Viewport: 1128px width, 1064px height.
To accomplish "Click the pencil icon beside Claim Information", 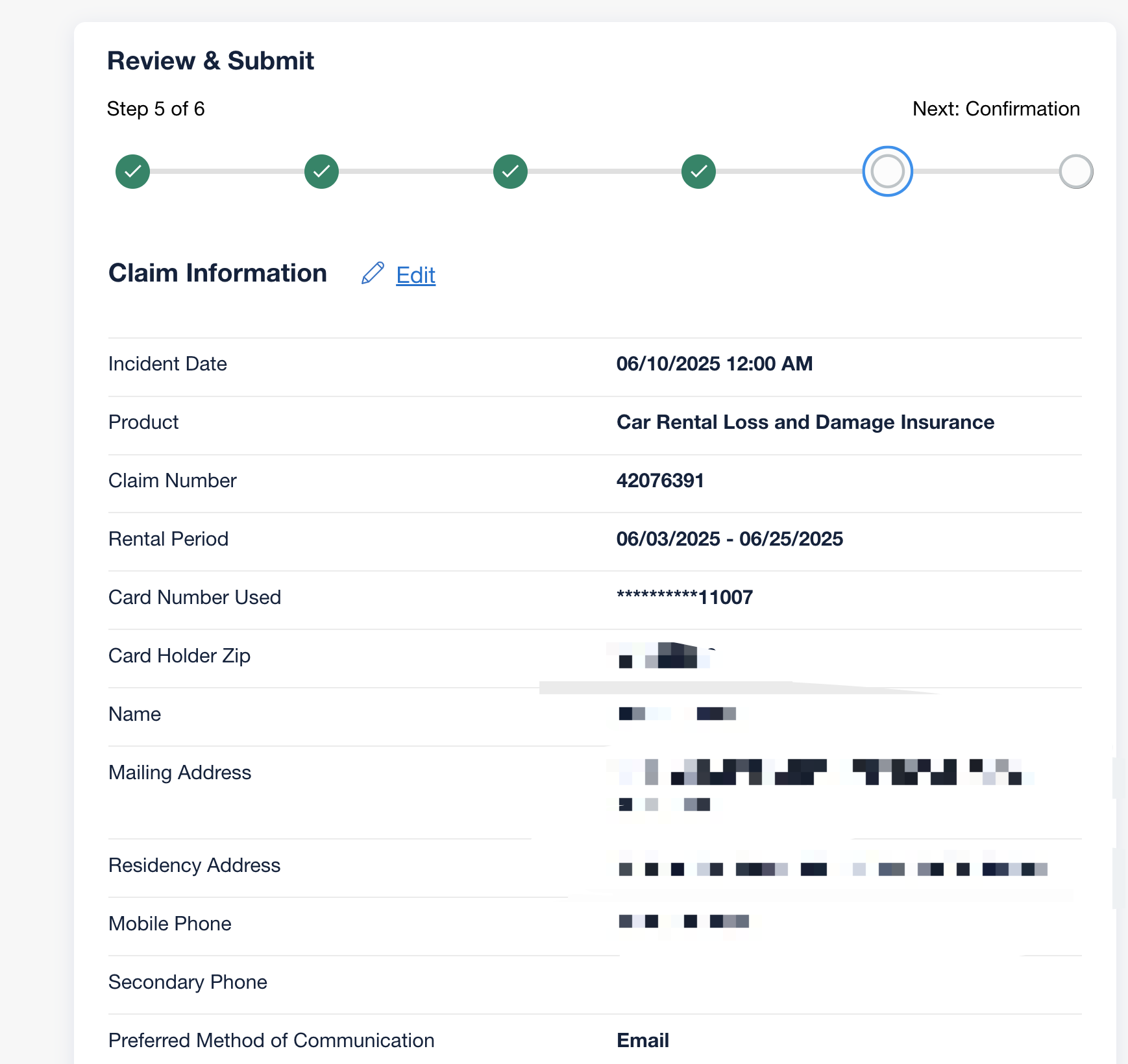I will 373,273.
